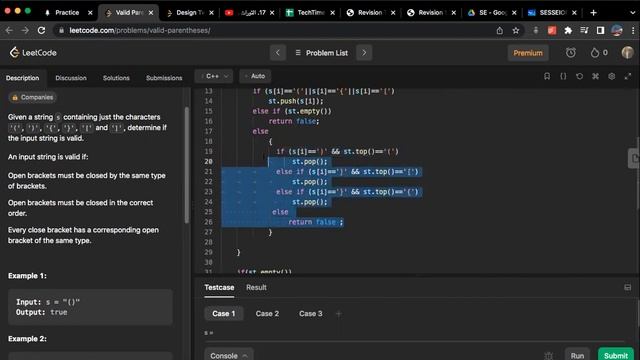Open the Problem List panel
Image resolution: width=640 pixels, height=360 pixels.
pos(322,53)
